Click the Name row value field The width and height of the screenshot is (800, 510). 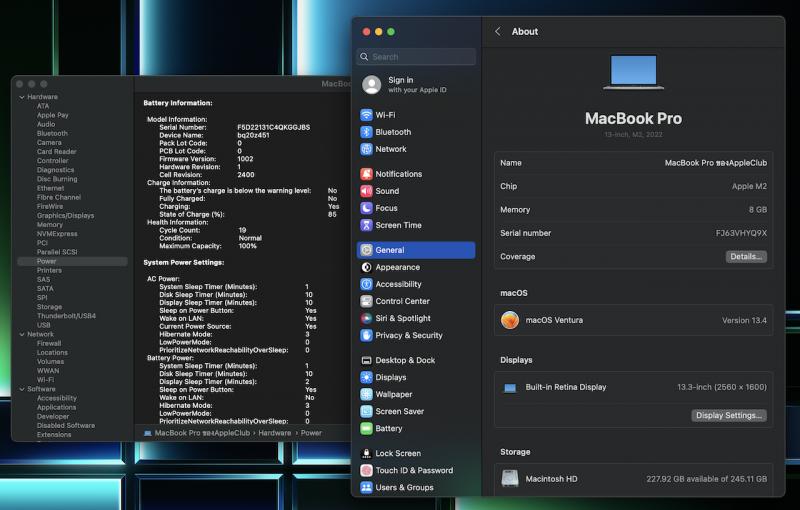coord(715,163)
